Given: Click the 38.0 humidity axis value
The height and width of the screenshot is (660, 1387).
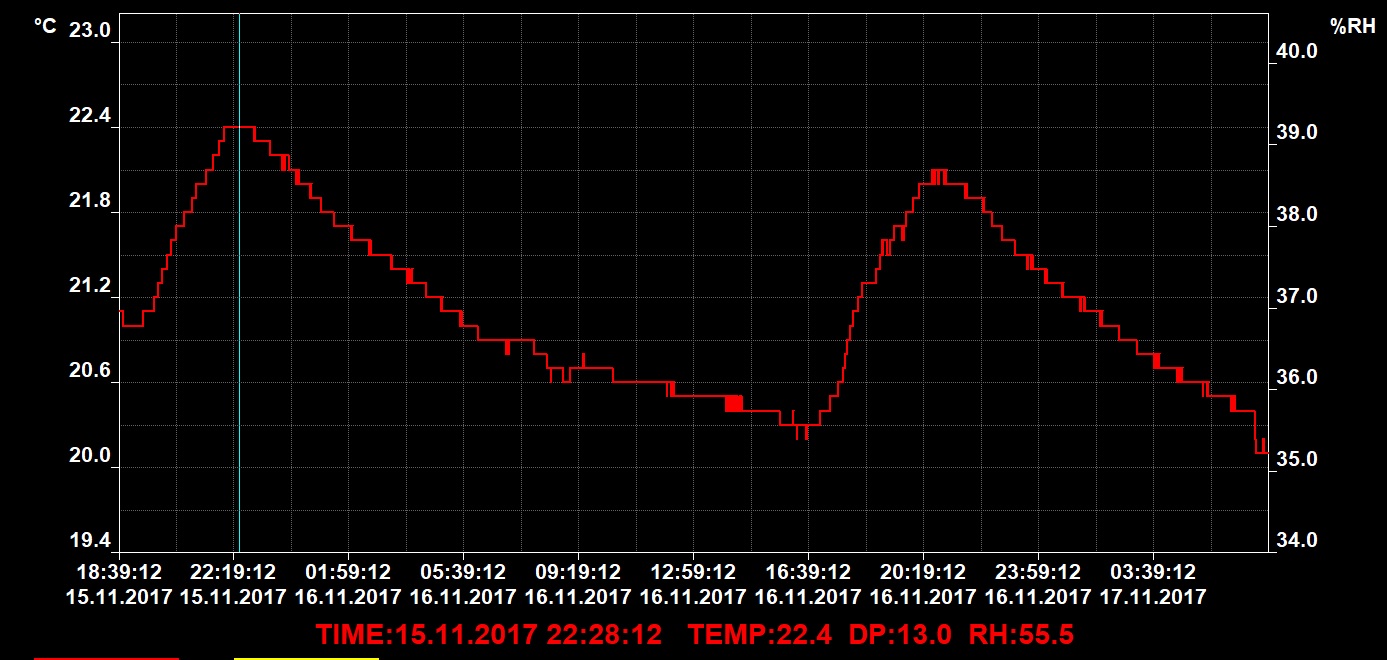Looking at the screenshot, I should click(1297, 214).
